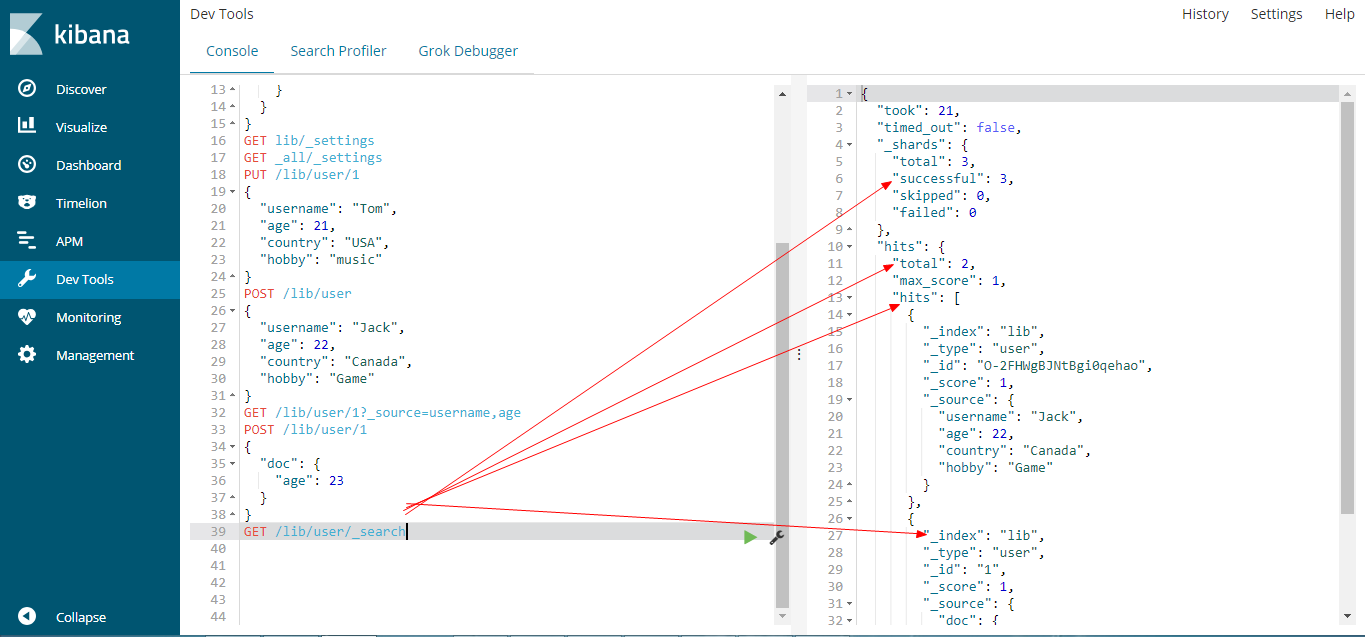Viewport: 1365px width, 637px height.
Task: Open the Grok Debugger tab
Action: [468, 51]
